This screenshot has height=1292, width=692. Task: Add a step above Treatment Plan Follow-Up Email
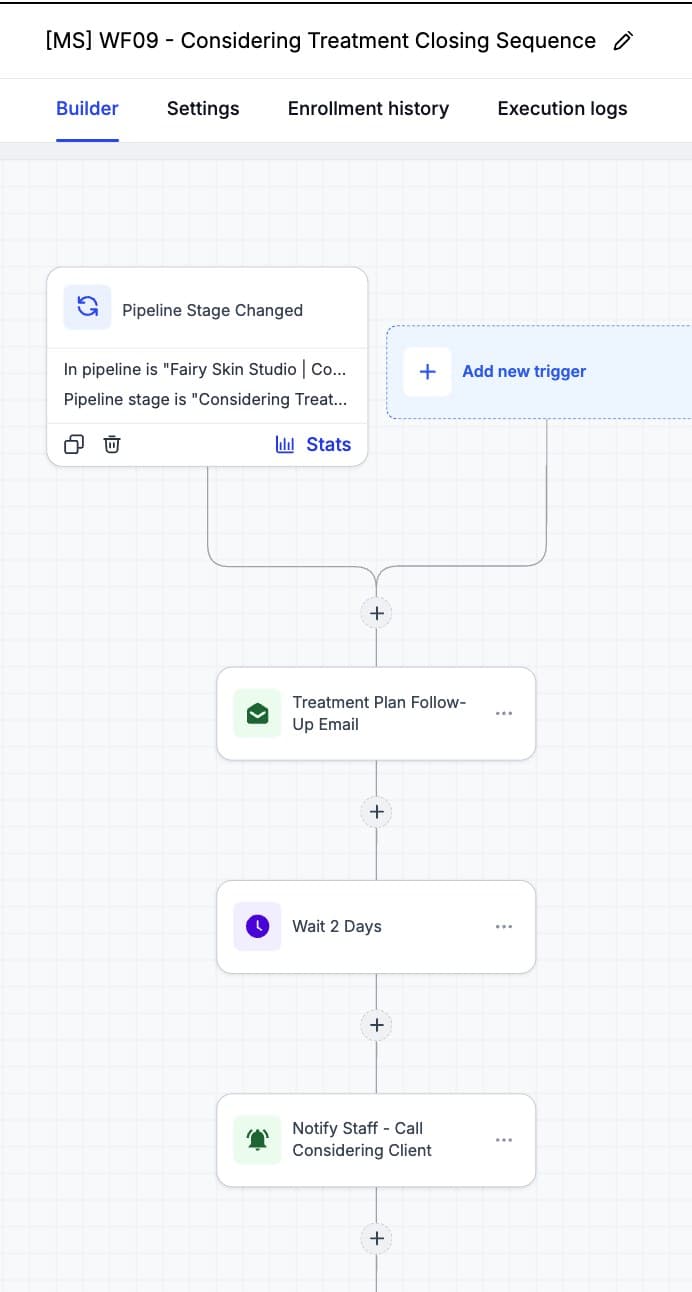[x=376, y=613]
